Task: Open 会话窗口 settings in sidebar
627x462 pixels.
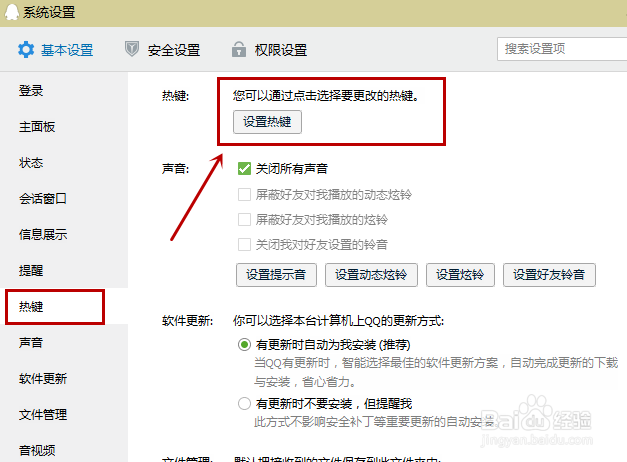Action: coord(43,198)
